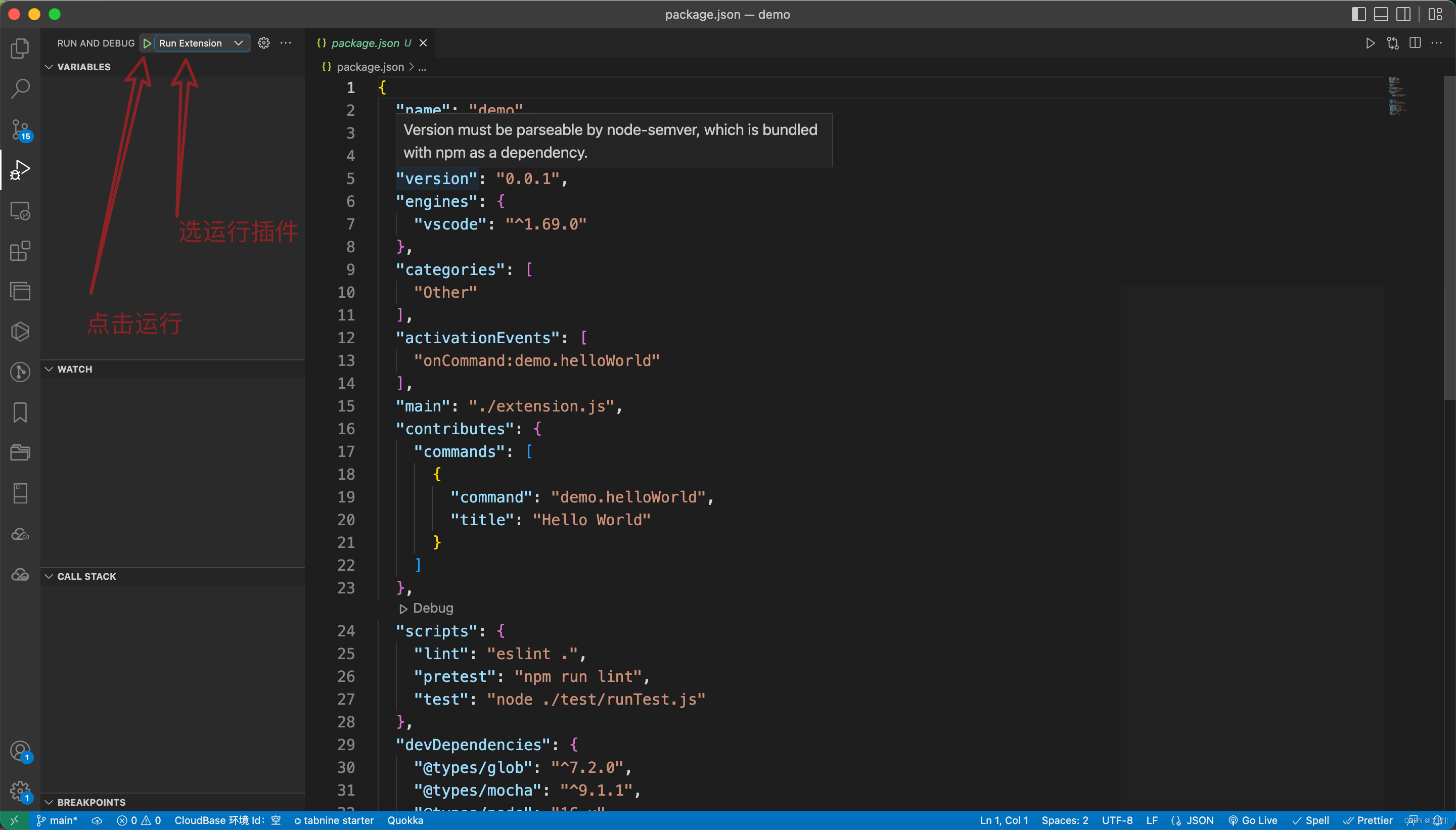Click the Ln 1, Col 1 indicator
This screenshot has height=830, width=1456.
pos(1004,820)
